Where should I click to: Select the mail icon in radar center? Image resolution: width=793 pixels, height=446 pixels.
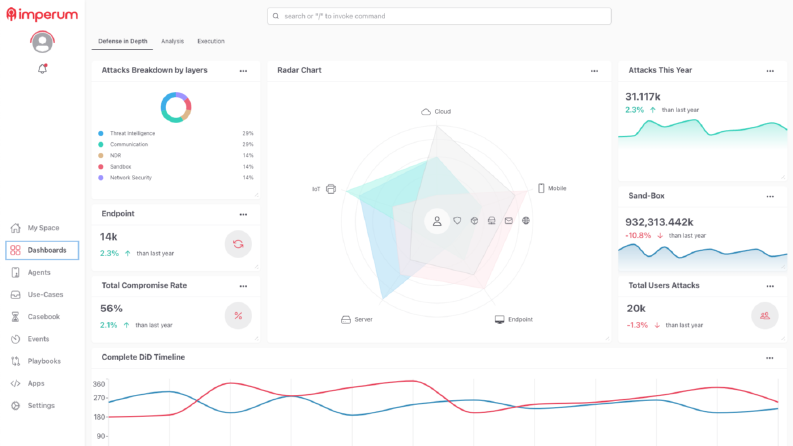coord(509,220)
